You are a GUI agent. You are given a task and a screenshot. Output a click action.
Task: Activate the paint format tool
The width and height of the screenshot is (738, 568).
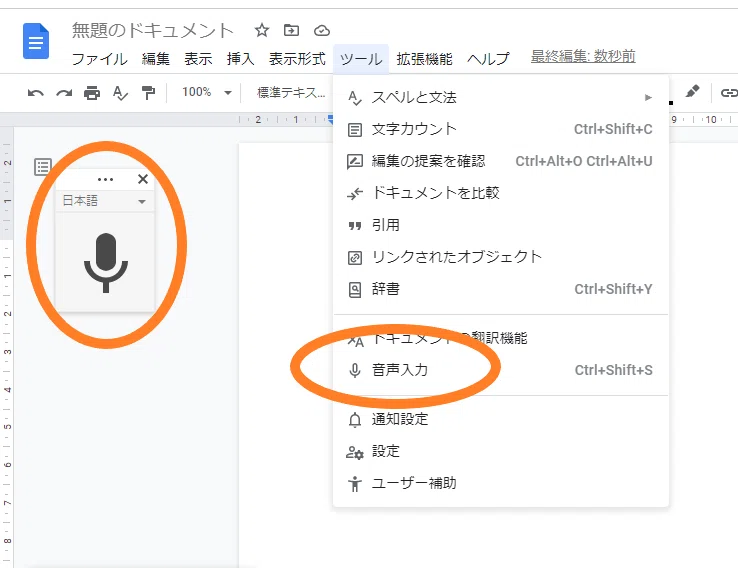click(x=148, y=93)
